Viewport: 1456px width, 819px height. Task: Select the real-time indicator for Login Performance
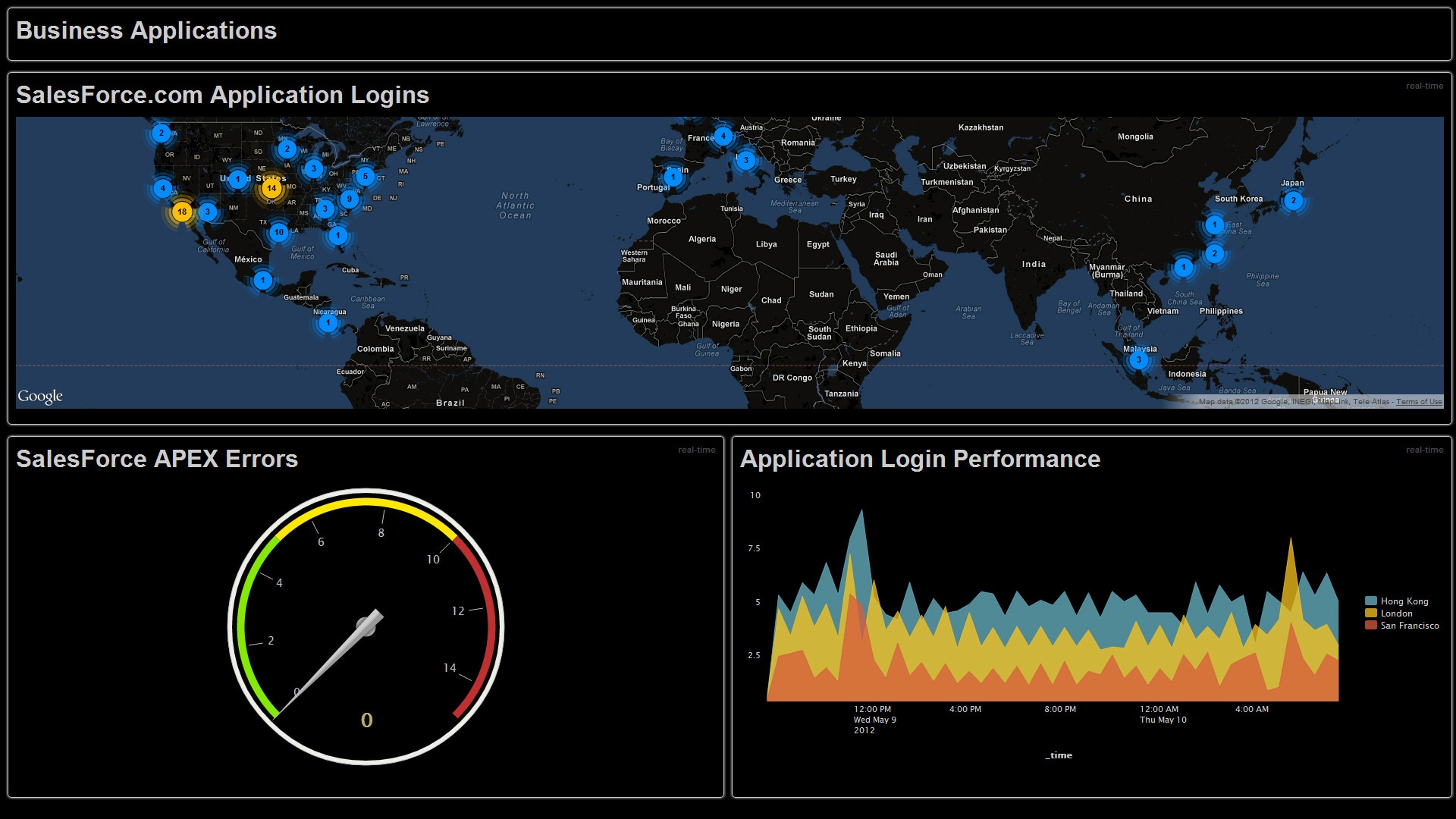(x=1419, y=452)
